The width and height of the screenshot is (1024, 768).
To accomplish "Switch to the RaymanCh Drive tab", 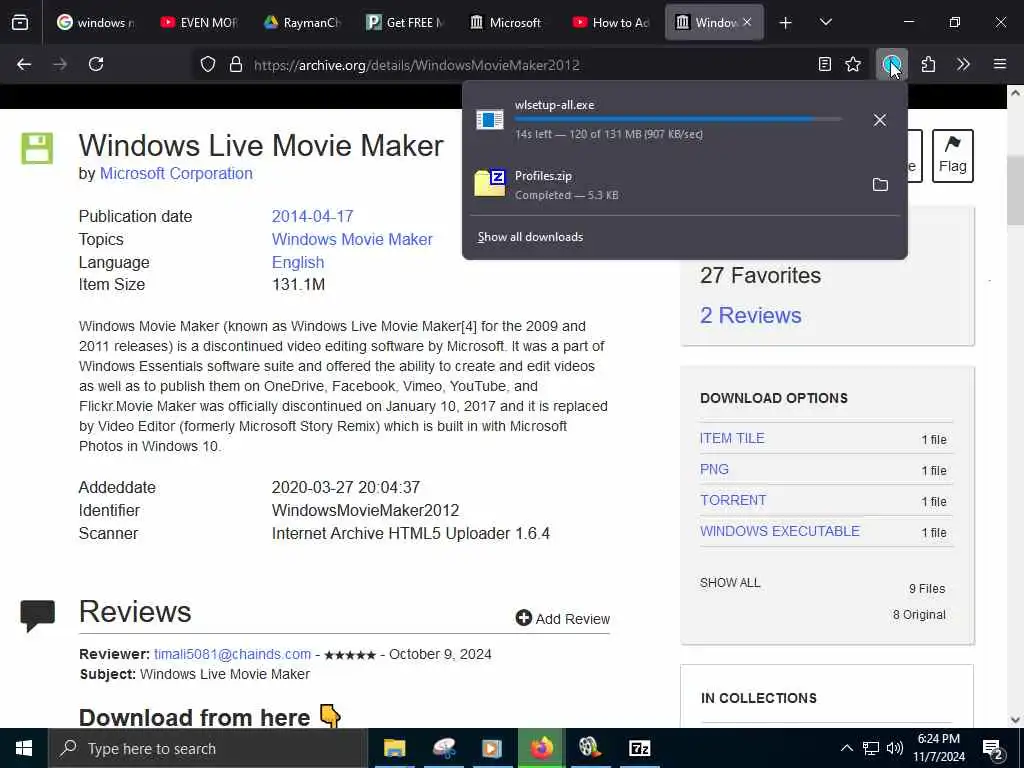I will pos(302,22).
